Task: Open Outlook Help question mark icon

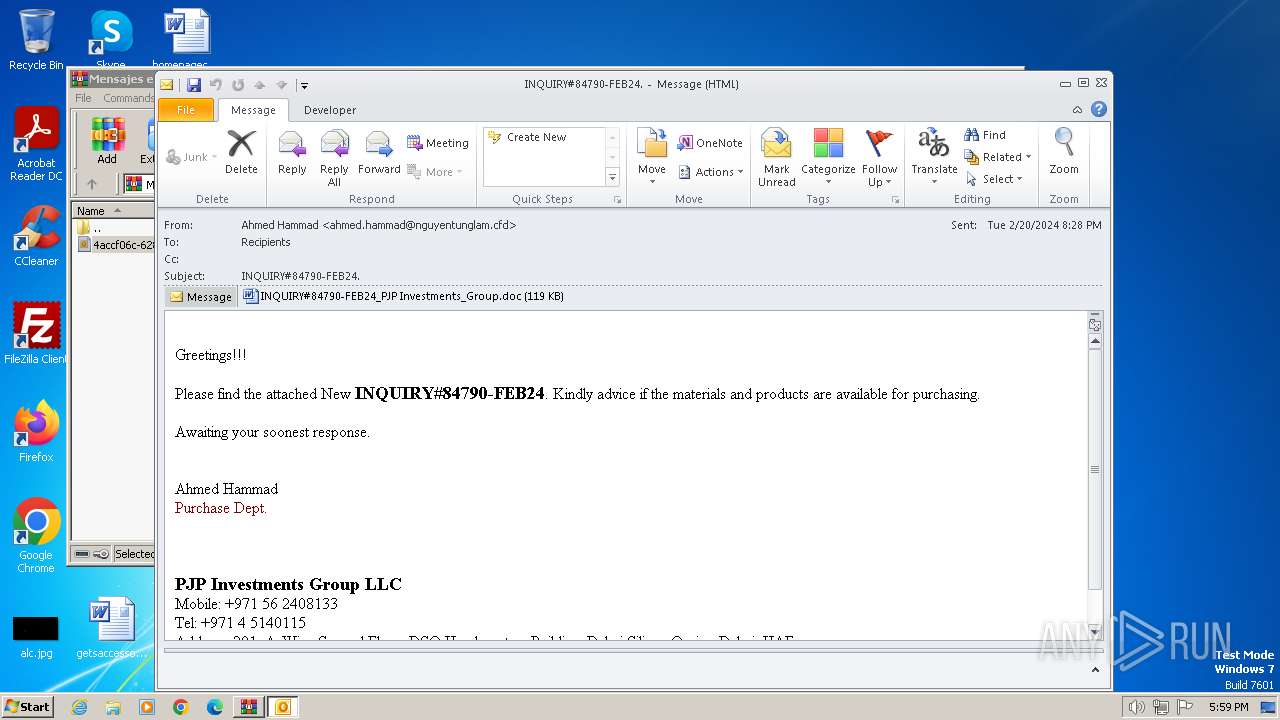Action: pos(1099,110)
